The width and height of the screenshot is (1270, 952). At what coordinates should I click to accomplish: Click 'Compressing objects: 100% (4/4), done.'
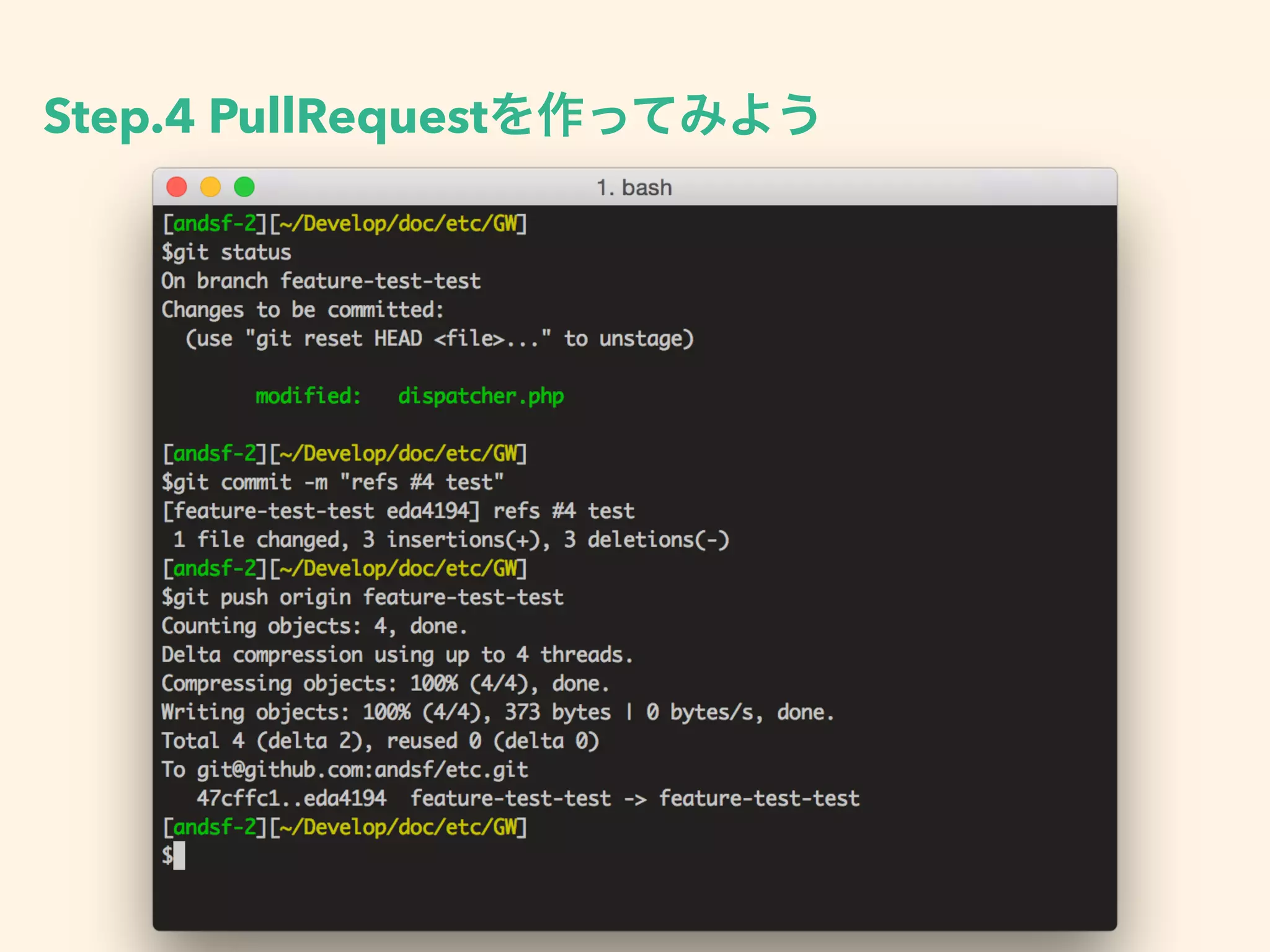point(385,684)
